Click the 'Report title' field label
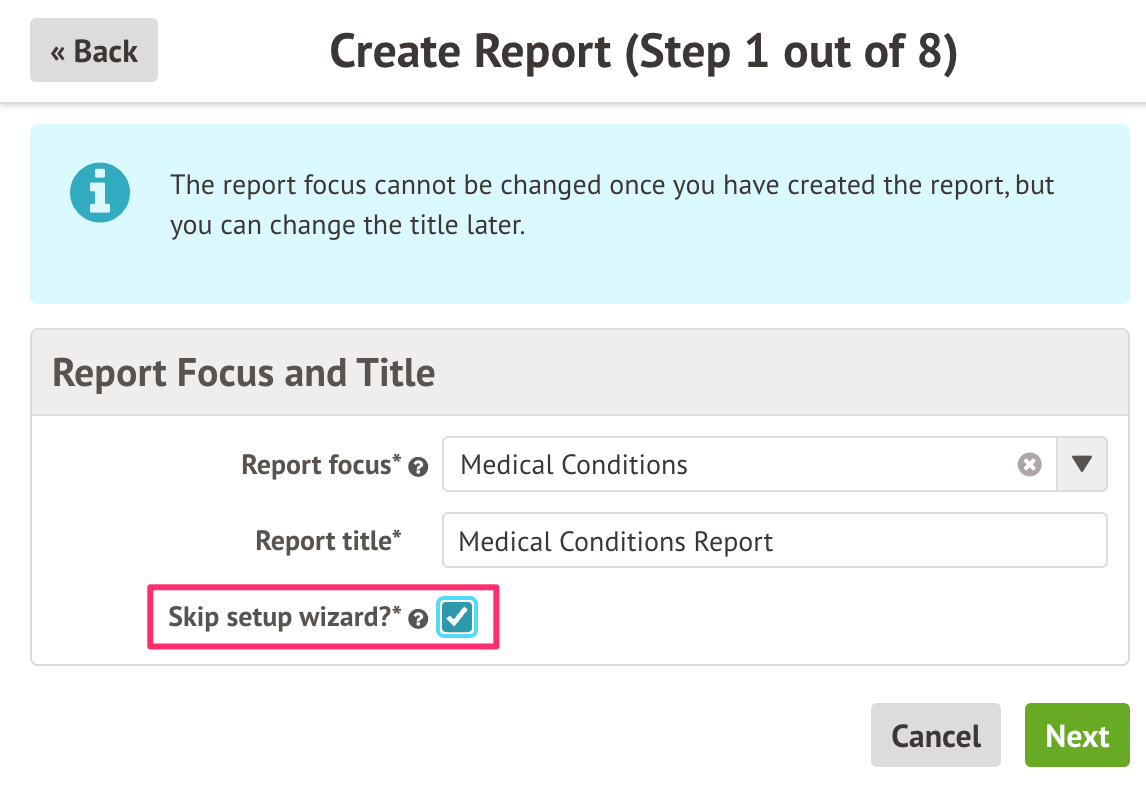The height and width of the screenshot is (790, 1146). point(323,541)
